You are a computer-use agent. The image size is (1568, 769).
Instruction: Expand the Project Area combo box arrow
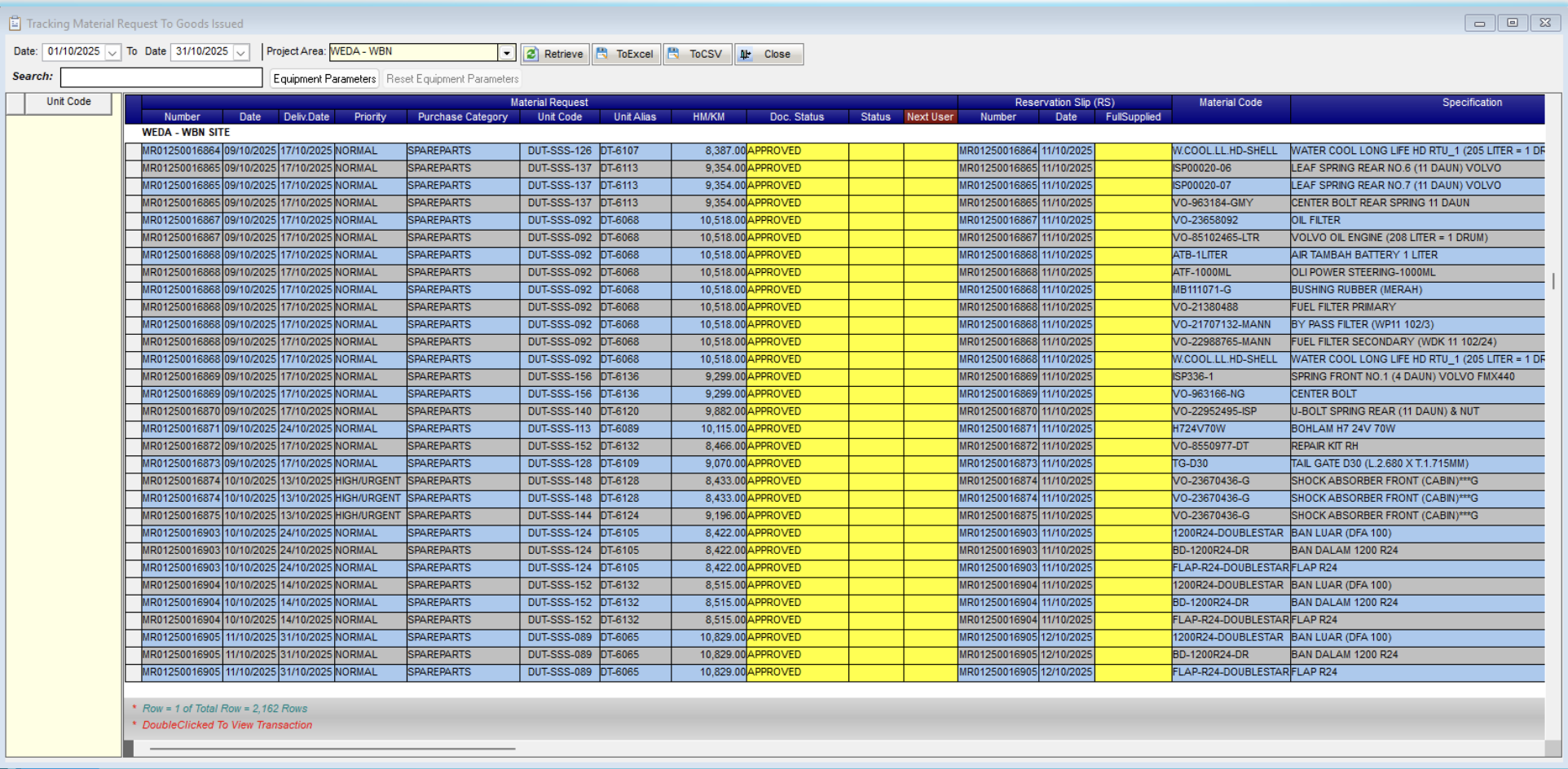507,52
